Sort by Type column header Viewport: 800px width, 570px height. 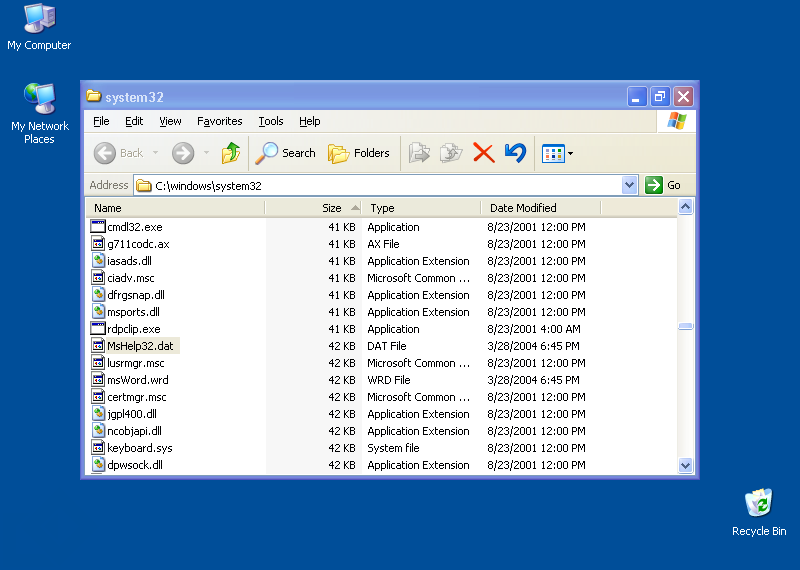point(421,208)
